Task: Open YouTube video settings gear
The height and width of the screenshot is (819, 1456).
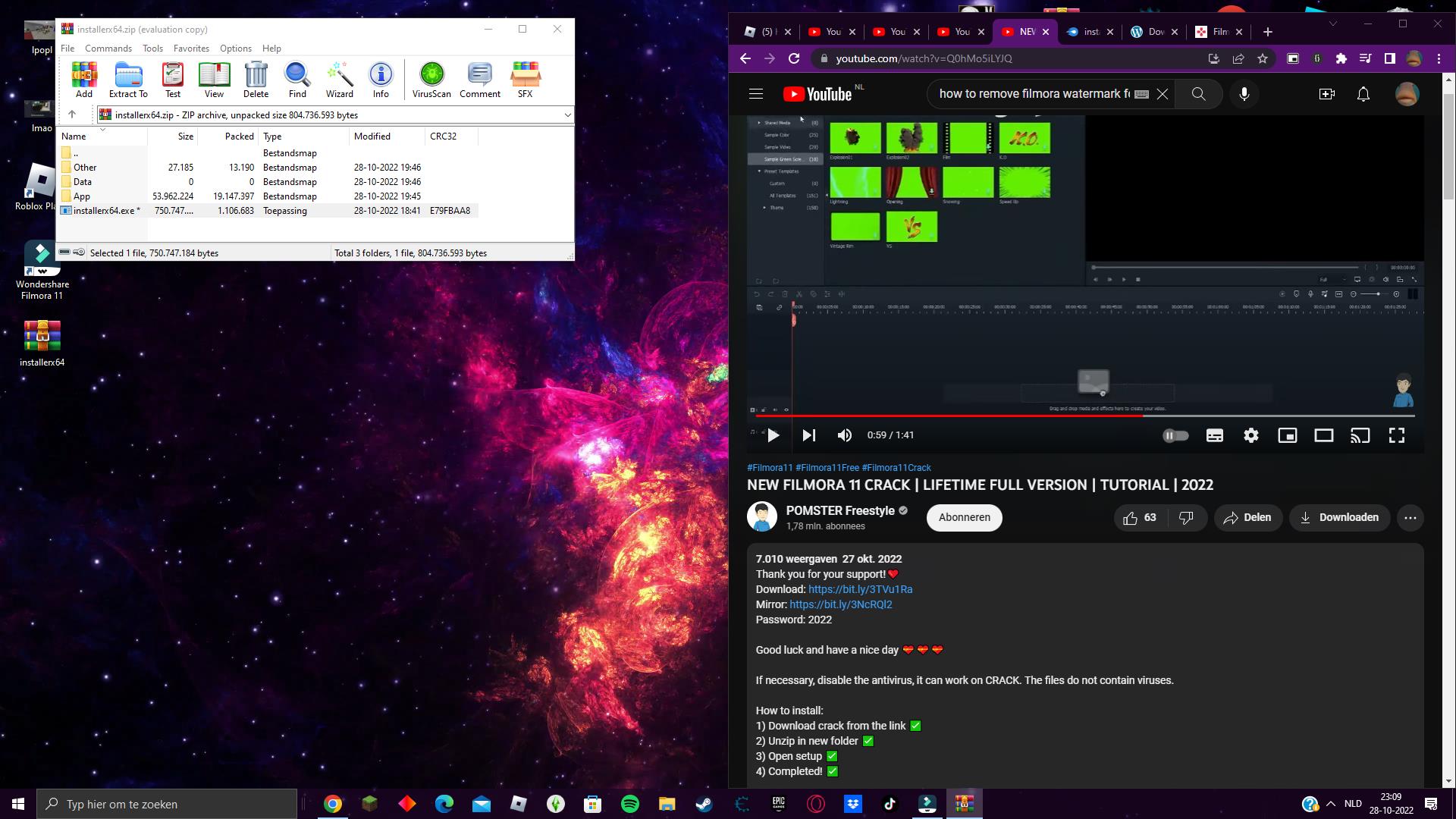Action: click(1250, 435)
